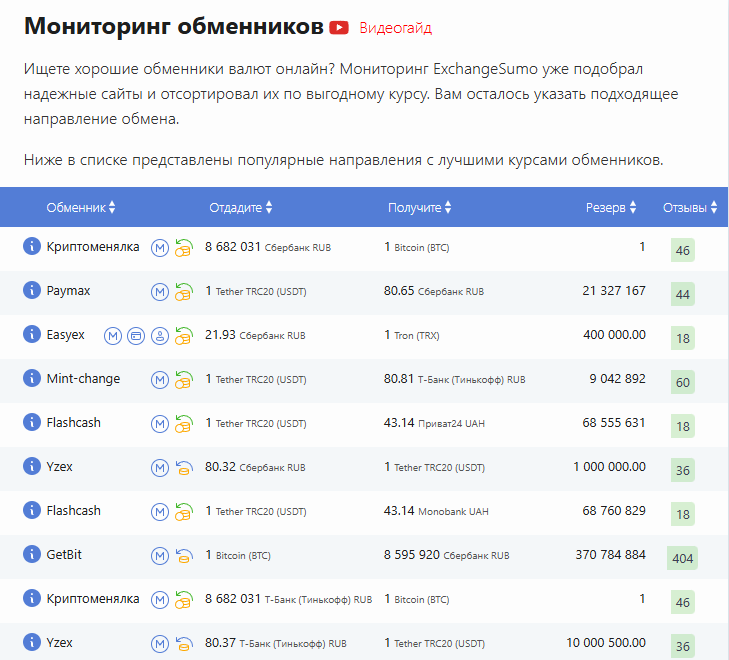The width and height of the screenshot is (729, 660).
Task: Click '8 595 920 Сбербанк RUB' cell
Action: [x=446, y=555]
